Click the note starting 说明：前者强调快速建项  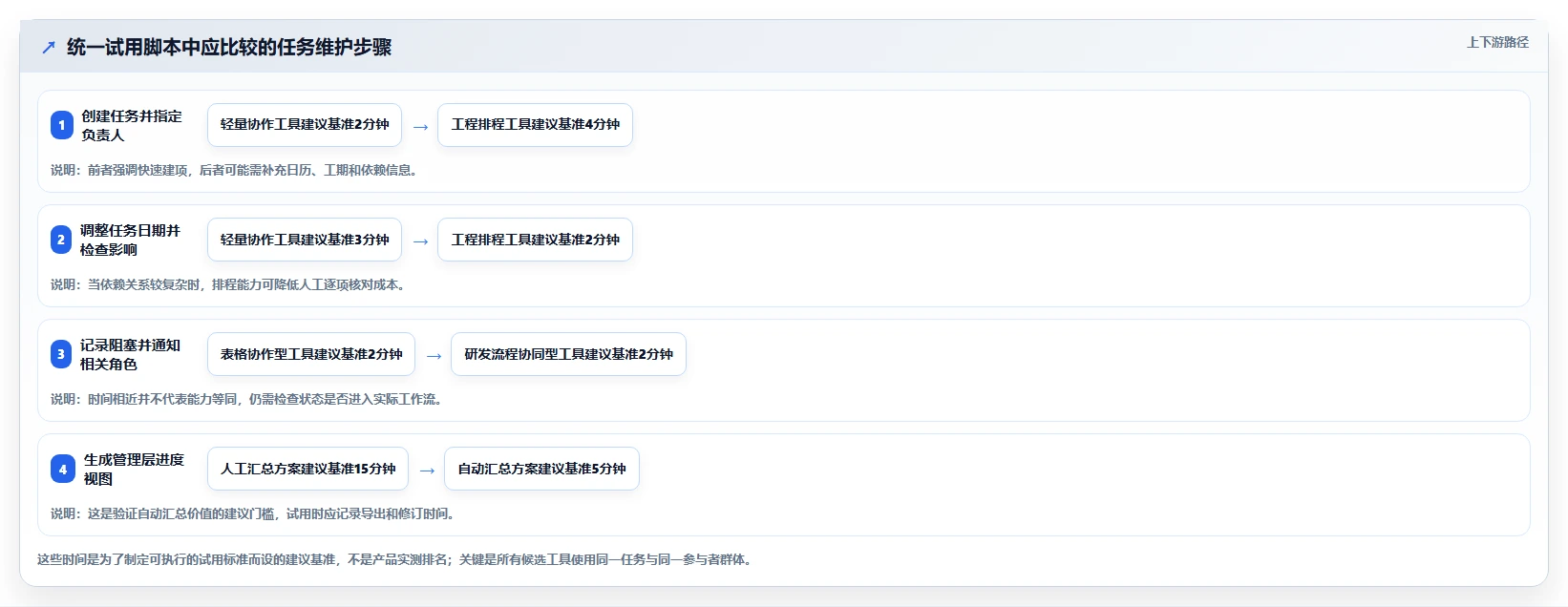click(236, 170)
